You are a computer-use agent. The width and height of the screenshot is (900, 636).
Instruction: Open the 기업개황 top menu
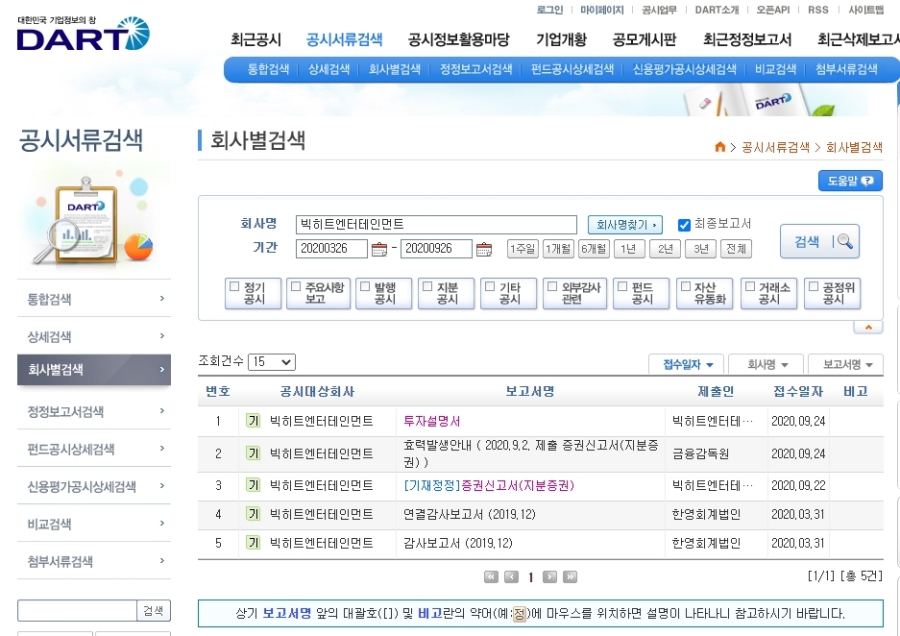click(561, 40)
